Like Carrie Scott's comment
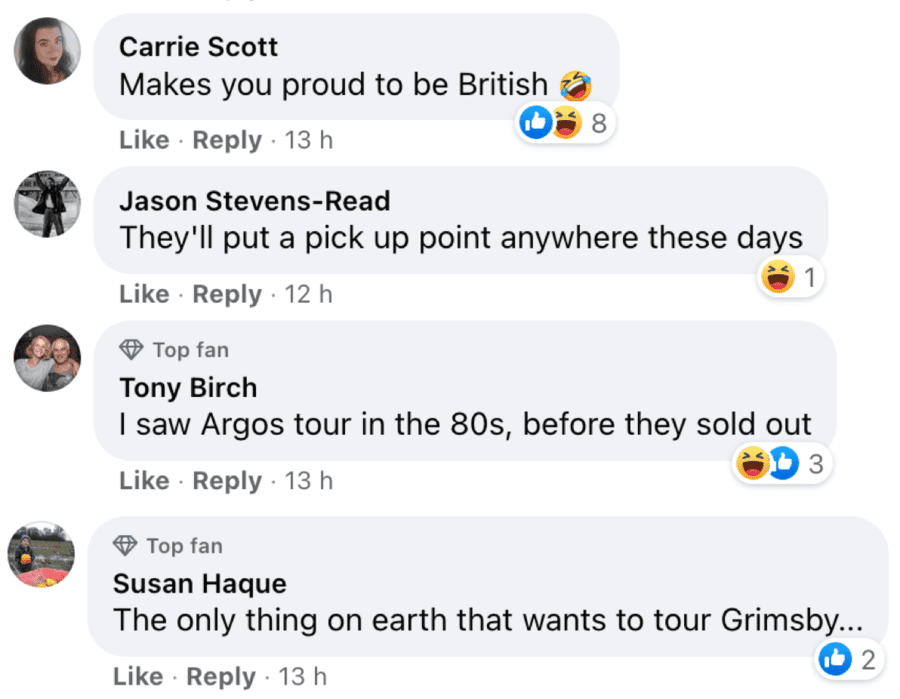 click(144, 140)
